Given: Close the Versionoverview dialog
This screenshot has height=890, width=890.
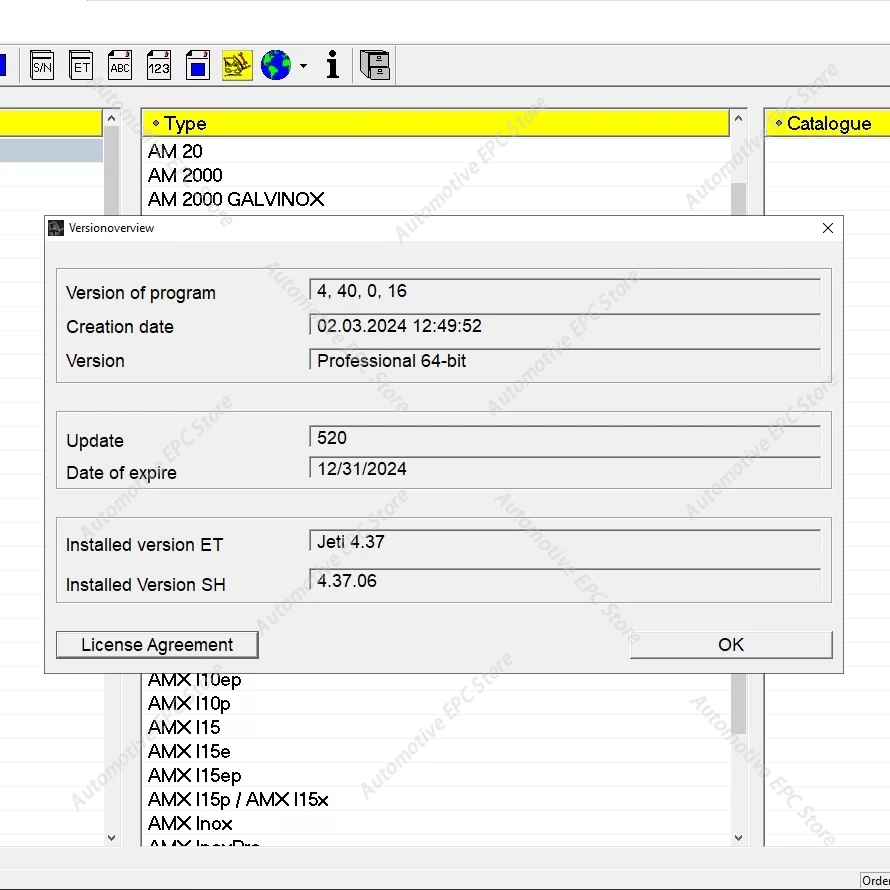Looking at the screenshot, I should click(x=827, y=228).
